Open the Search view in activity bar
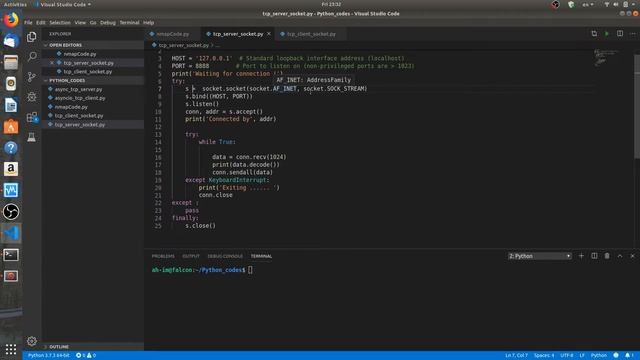640x360 pixels. pos(31,56)
